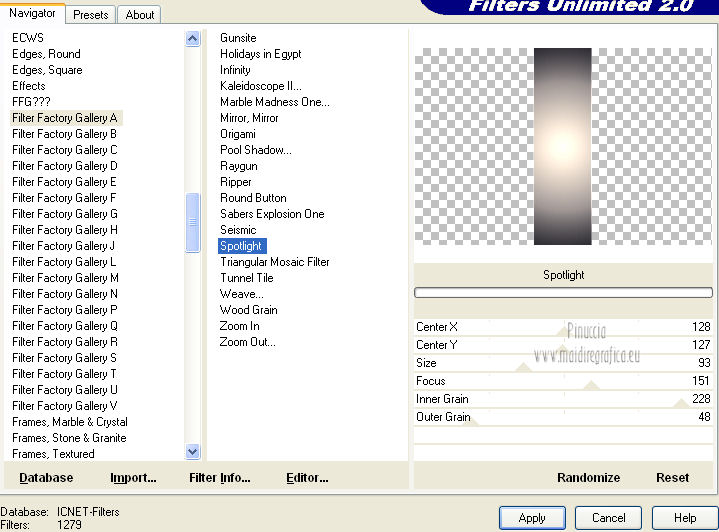Select Edges, Square category
This screenshot has height=532, width=719.
pos(47,70)
